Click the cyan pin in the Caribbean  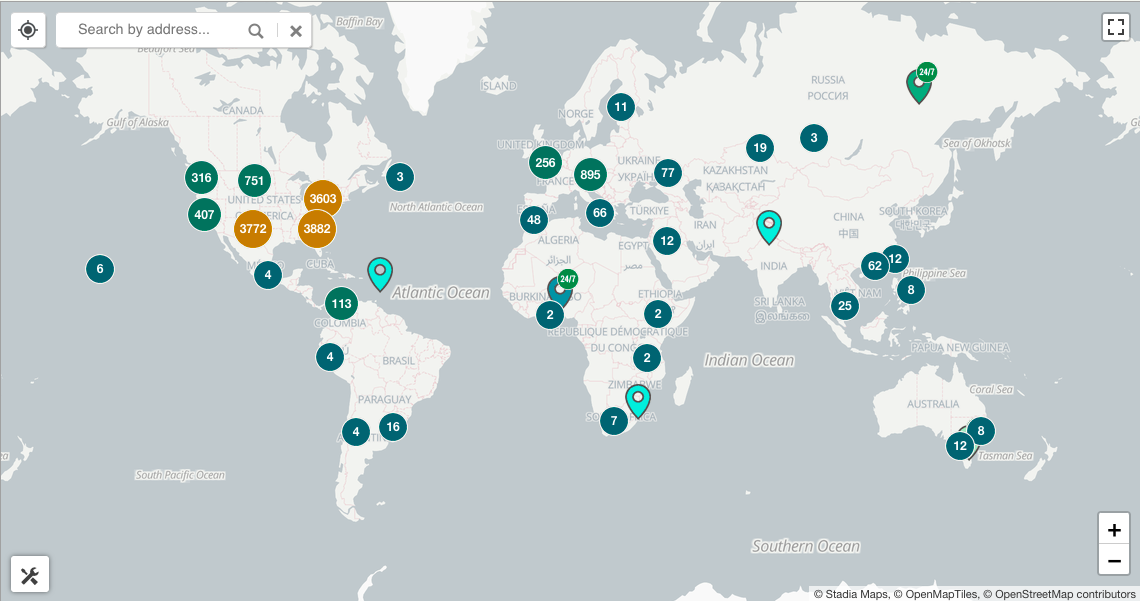tap(380, 273)
